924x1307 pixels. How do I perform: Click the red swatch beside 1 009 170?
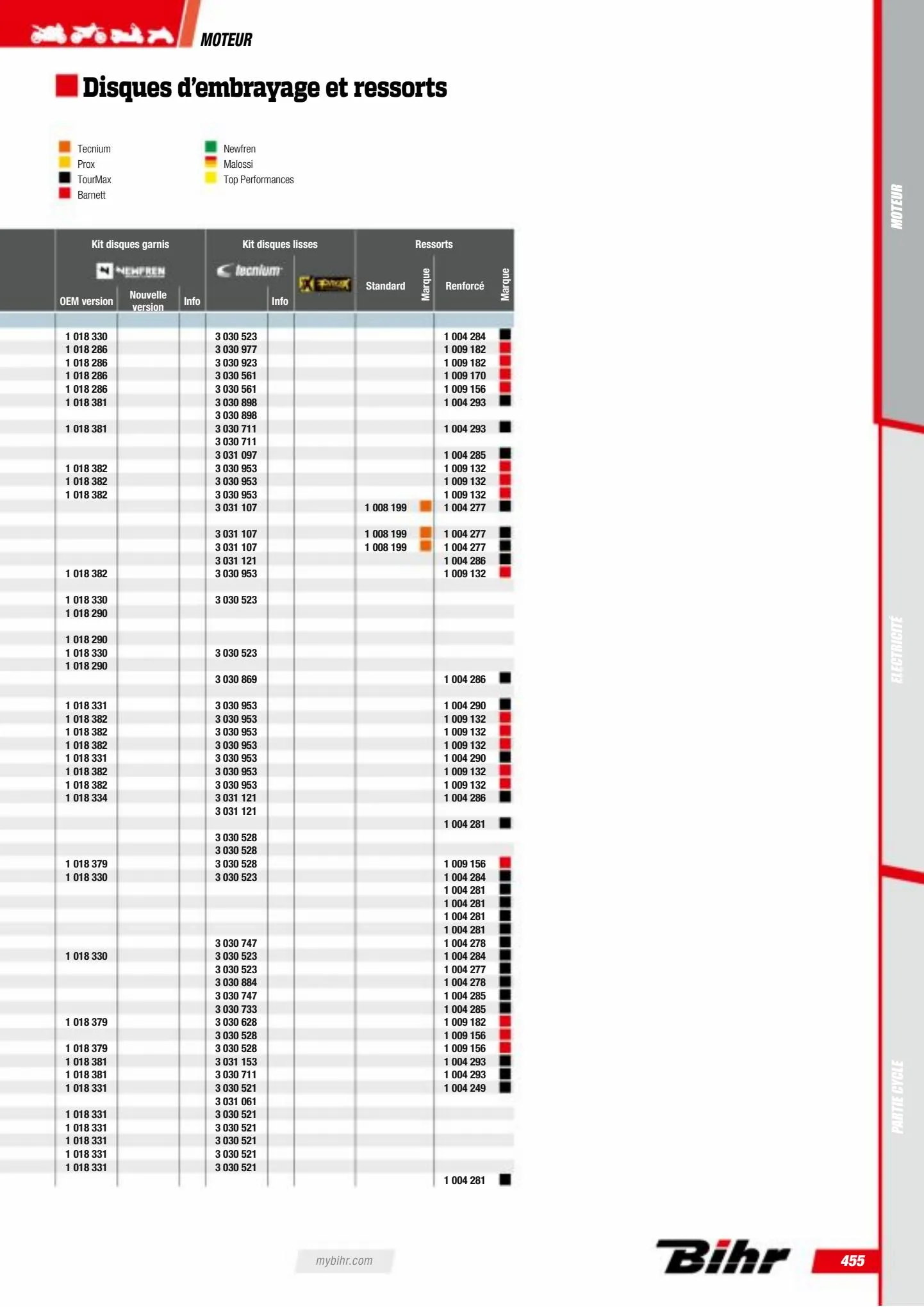coord(505,374)
